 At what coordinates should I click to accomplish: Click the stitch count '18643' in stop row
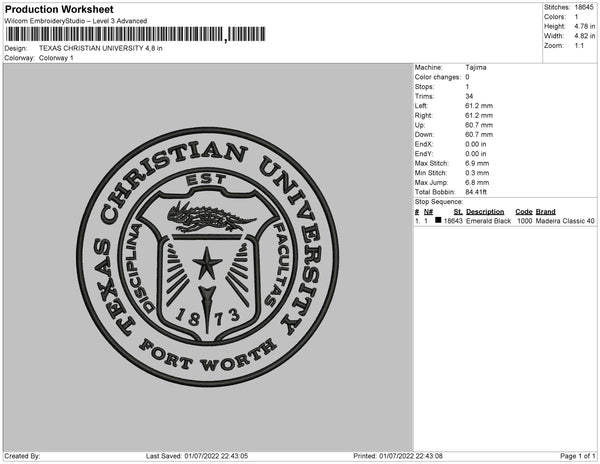[x=453, y=221]
